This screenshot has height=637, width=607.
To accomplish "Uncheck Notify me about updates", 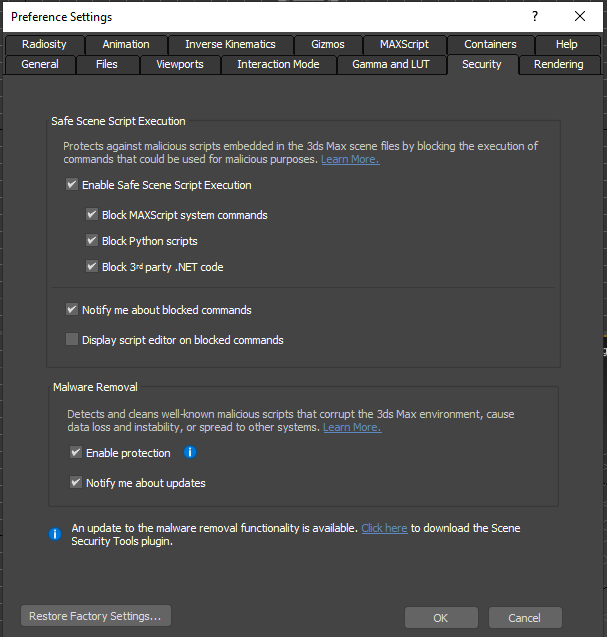I will (76, 483).
